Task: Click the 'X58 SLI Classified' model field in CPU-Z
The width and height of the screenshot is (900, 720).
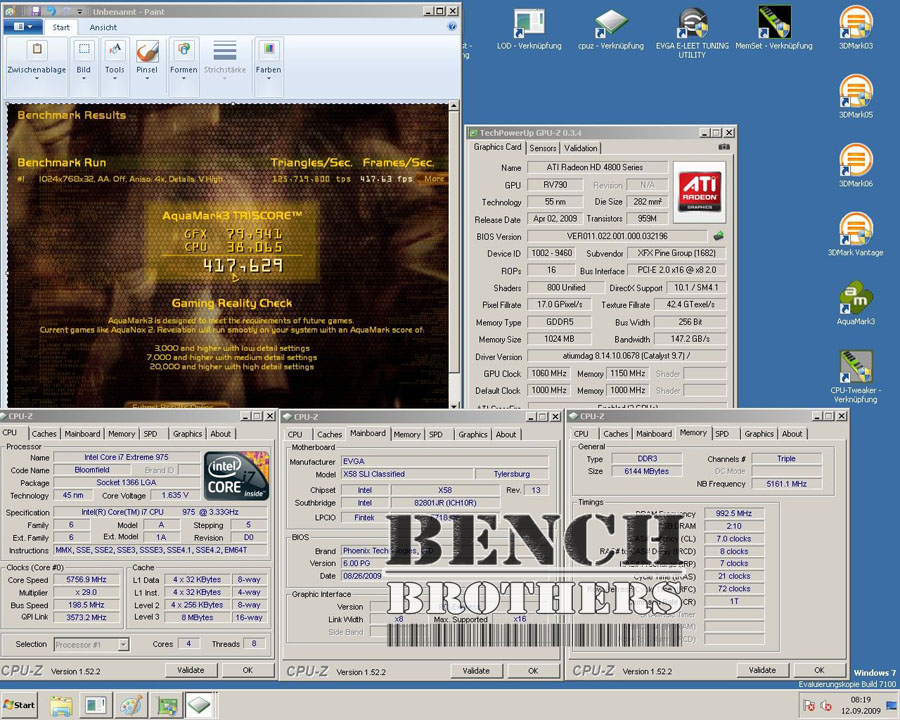Action: point(408,474)
